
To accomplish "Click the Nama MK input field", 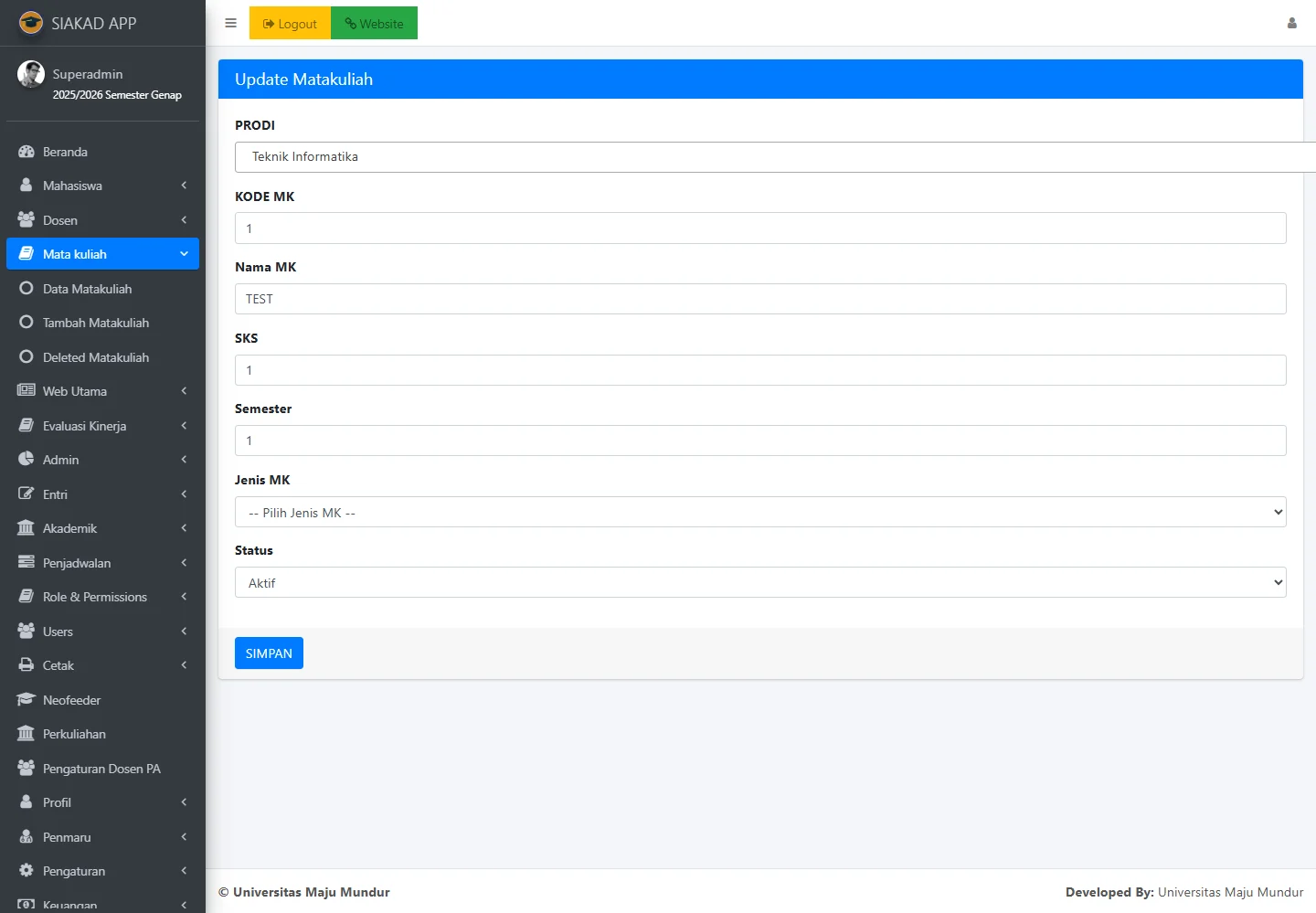I will pyautogui.click(x=759, y=299).
